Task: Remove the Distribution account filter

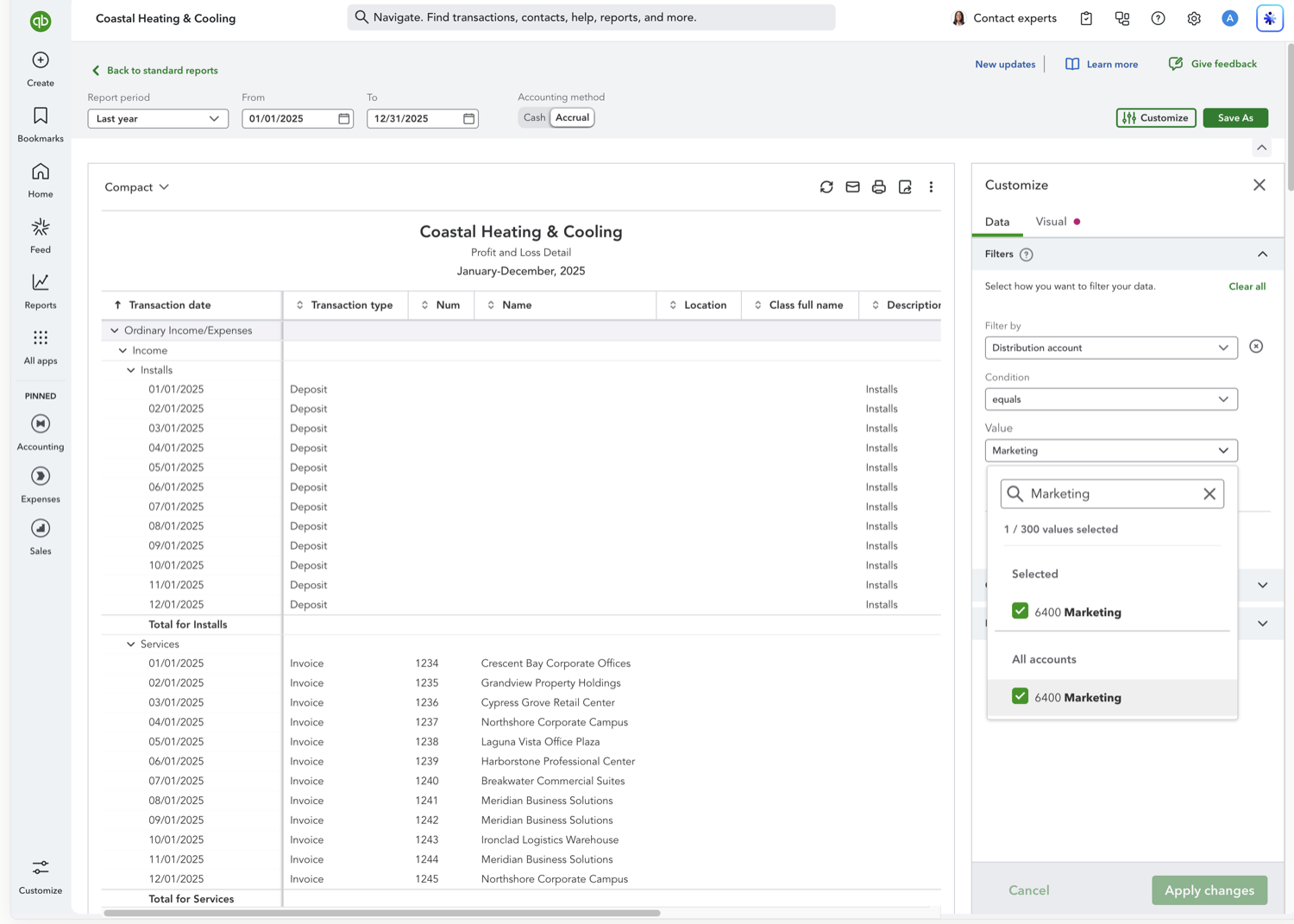Action: pyautogui.click(x=1256, y=347)
